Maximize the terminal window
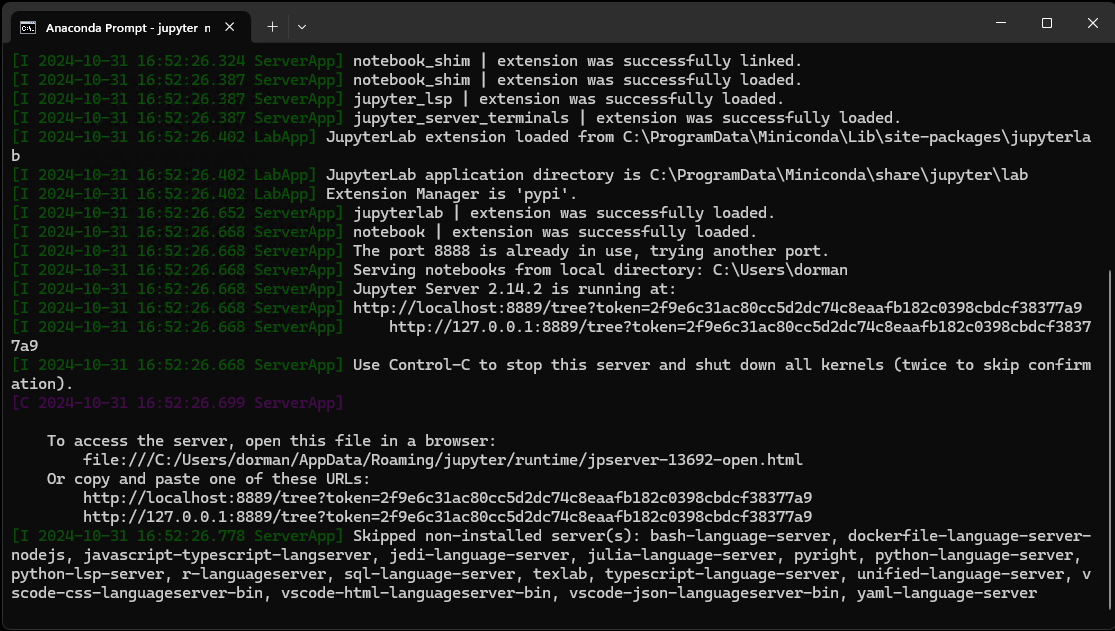Screen dimensions: 1115x631 tap(1047, 22)
